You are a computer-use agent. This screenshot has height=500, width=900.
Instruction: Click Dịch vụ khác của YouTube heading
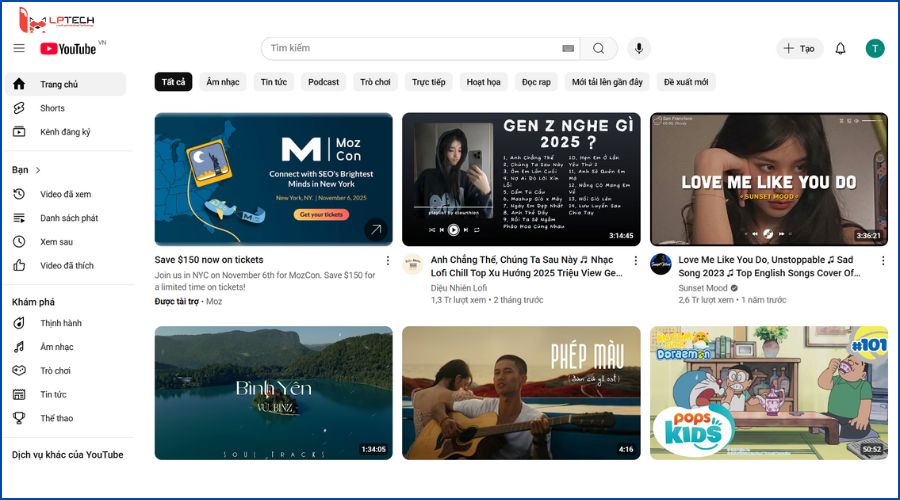pos(68,455)
